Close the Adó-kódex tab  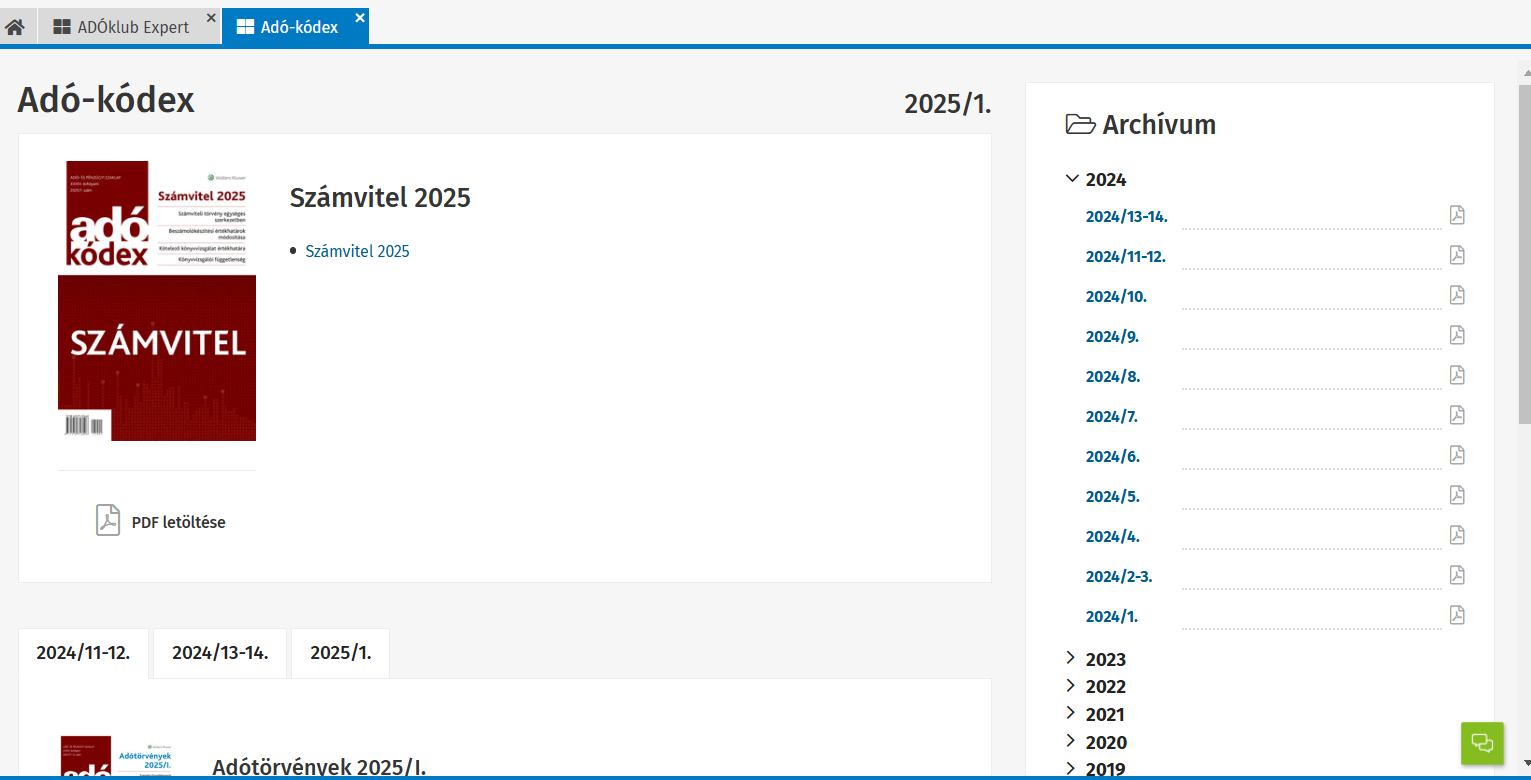point(360,17)
